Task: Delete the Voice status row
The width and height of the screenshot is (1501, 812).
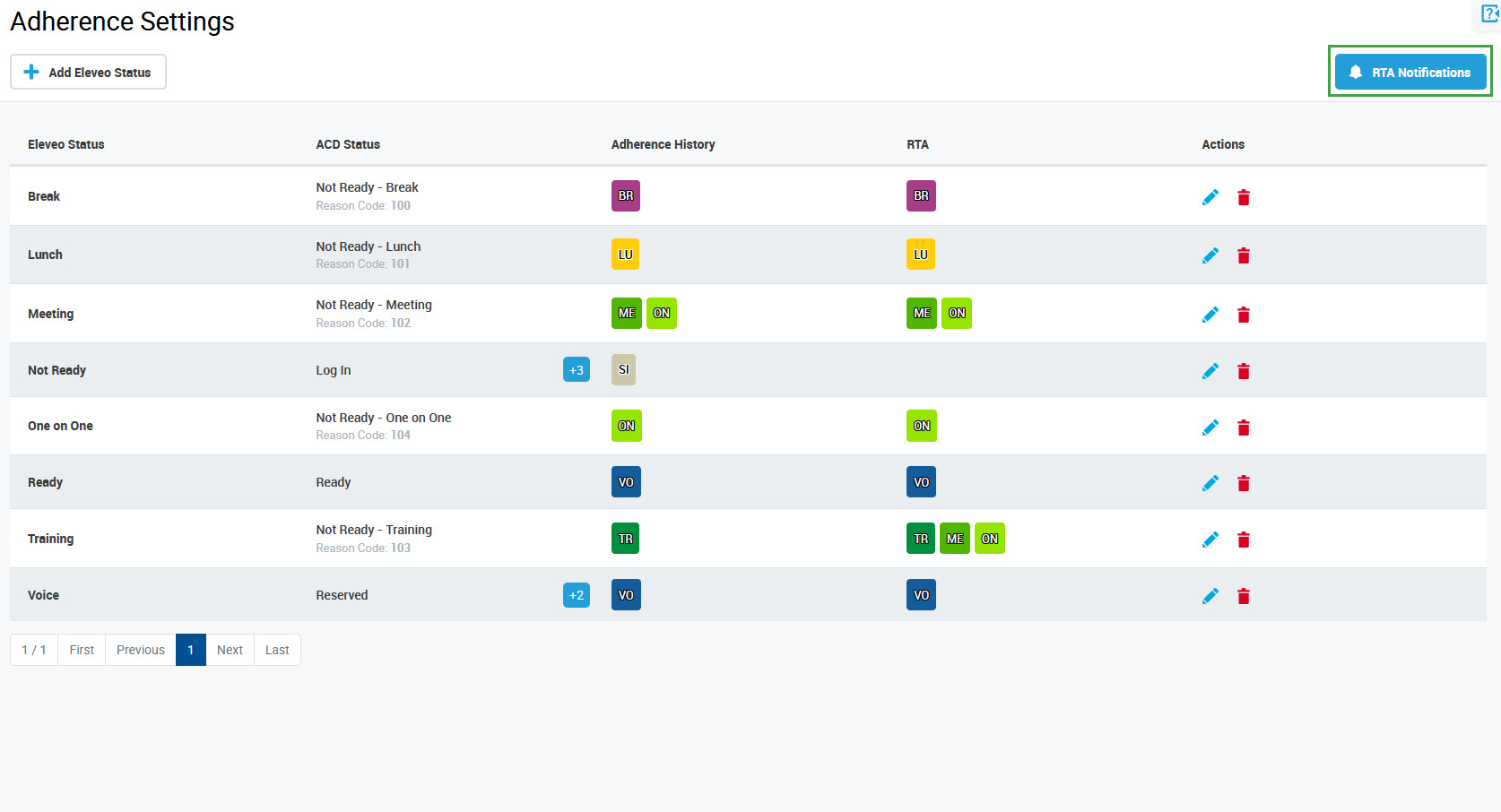Action: tap(1243, 596)
